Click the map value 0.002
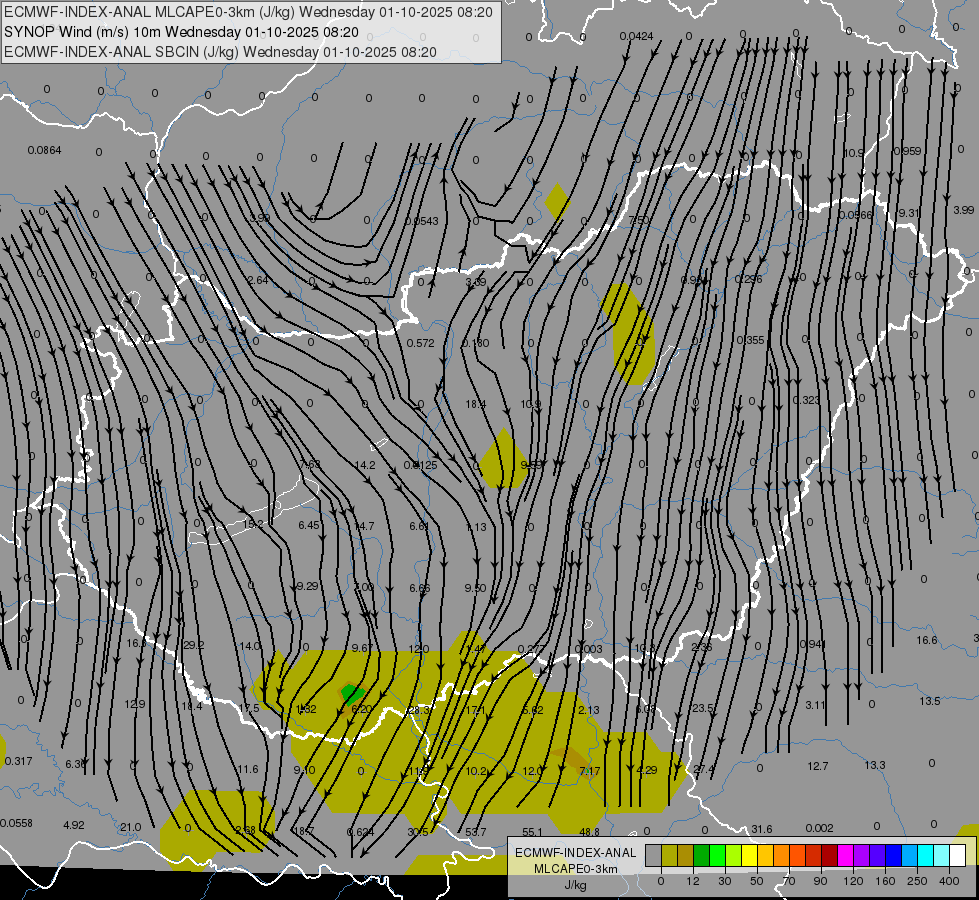This screenshot has width=979, height=900. click(819, 828)
